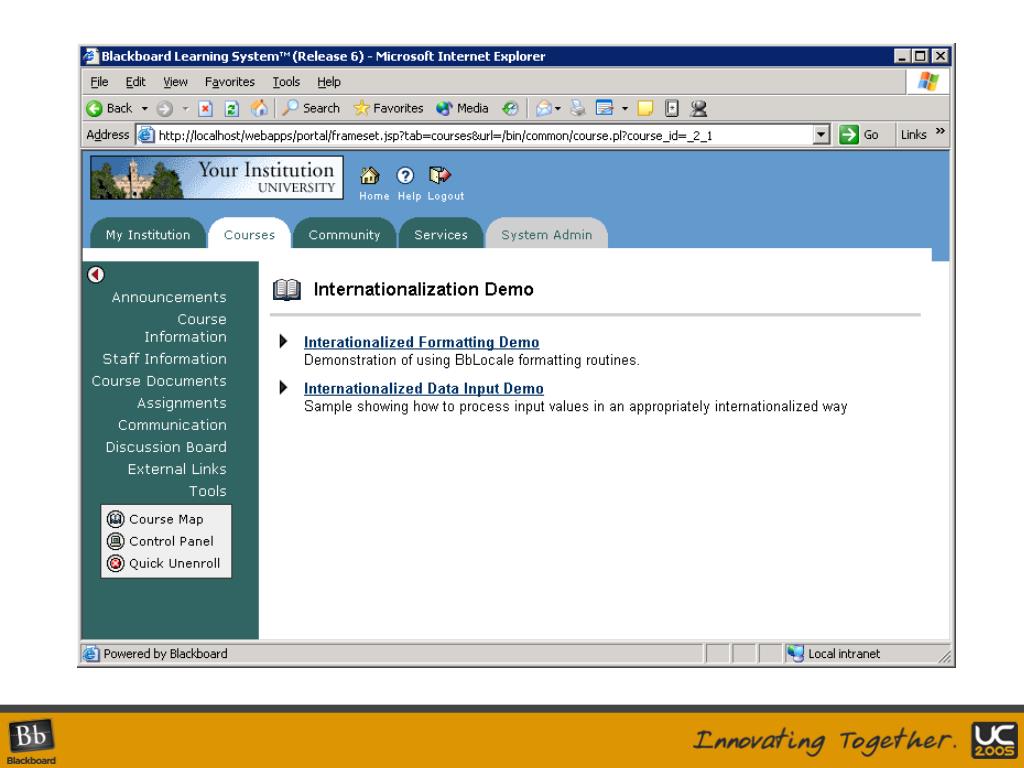Screen dimensions: 1024x768
Task: Click the Blackboard Help question mark icon
Action: tap(405, 175)
